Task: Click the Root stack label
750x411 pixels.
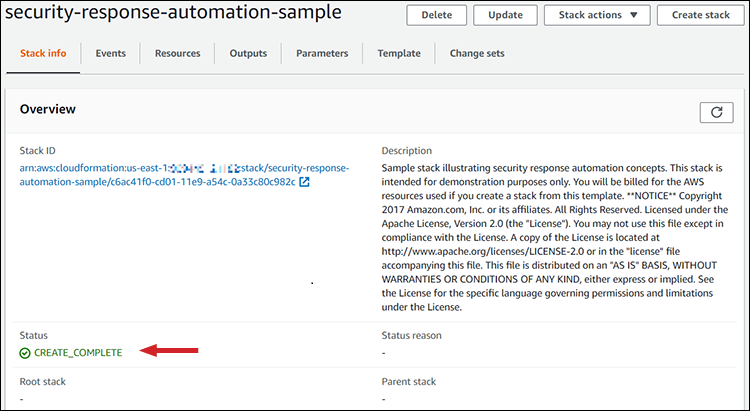Action: 43,382
